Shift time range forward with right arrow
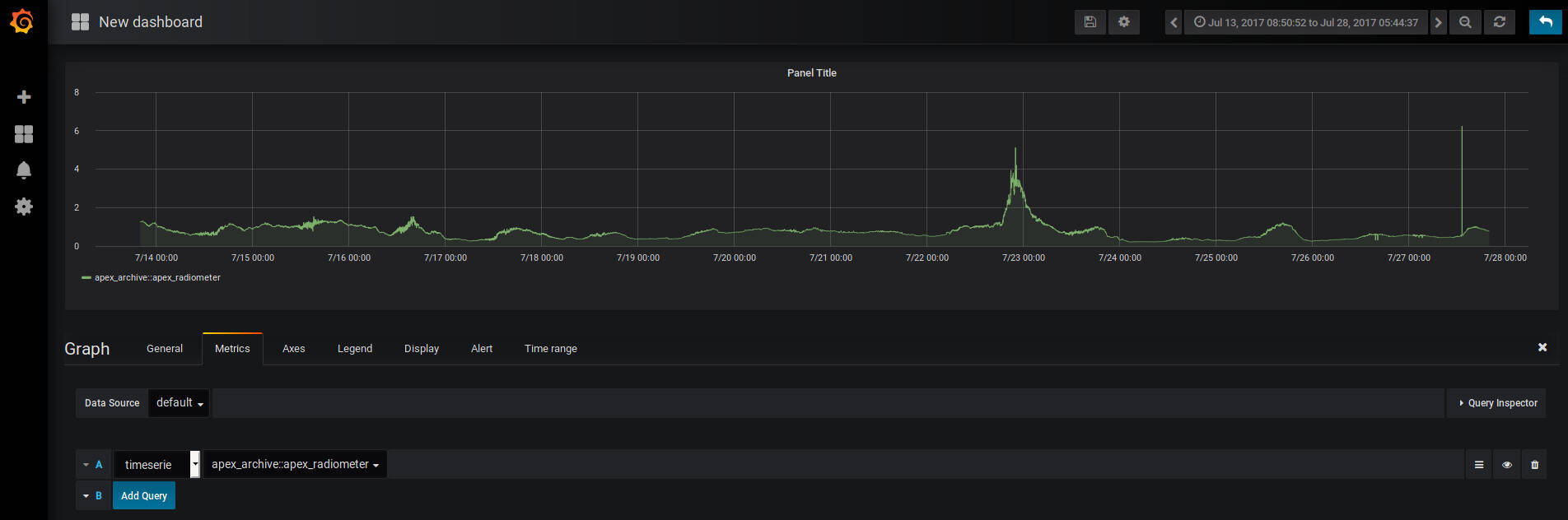 pos(1438,22)
